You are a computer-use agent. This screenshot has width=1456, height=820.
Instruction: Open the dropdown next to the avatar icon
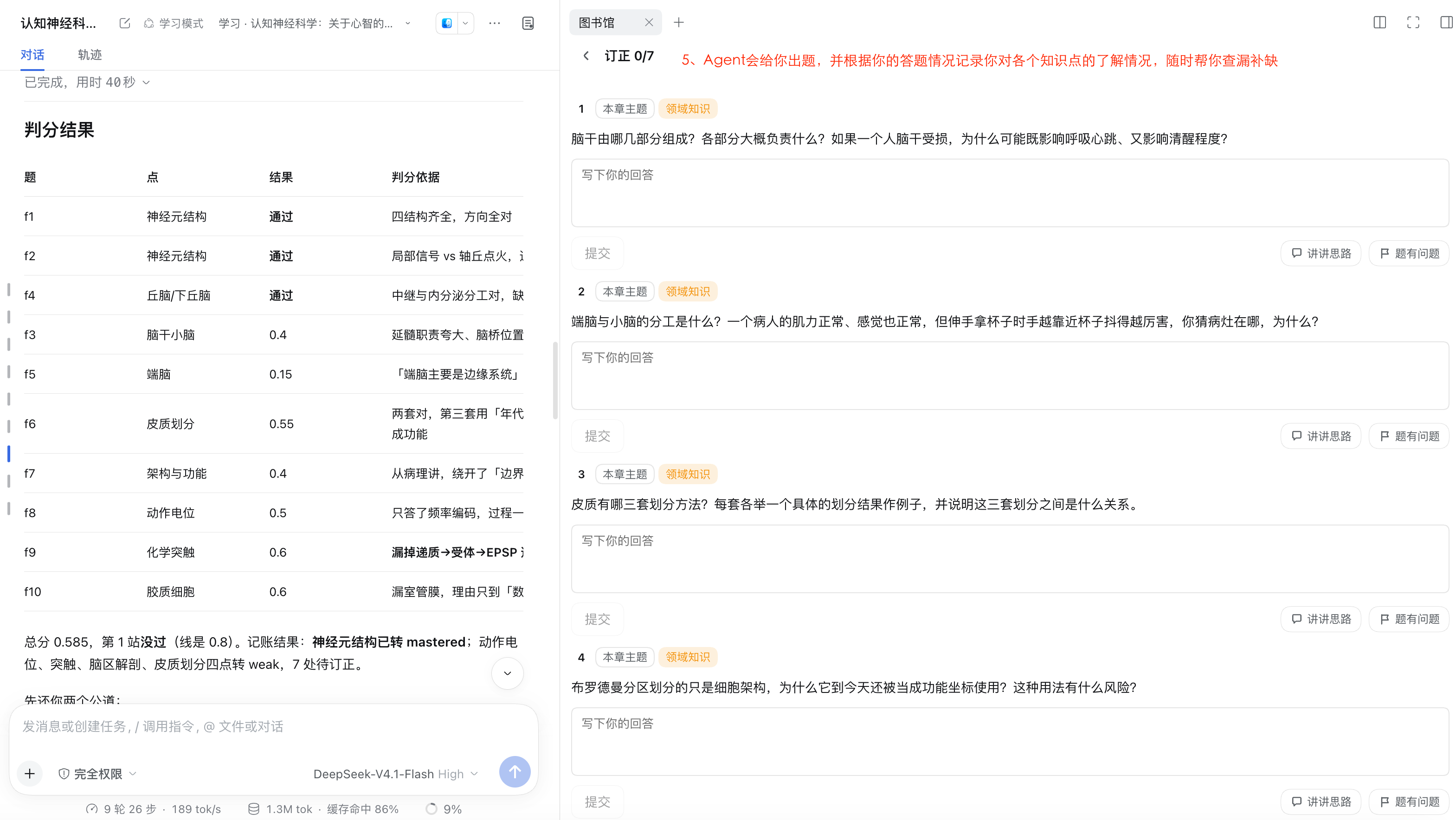[465, 23]
